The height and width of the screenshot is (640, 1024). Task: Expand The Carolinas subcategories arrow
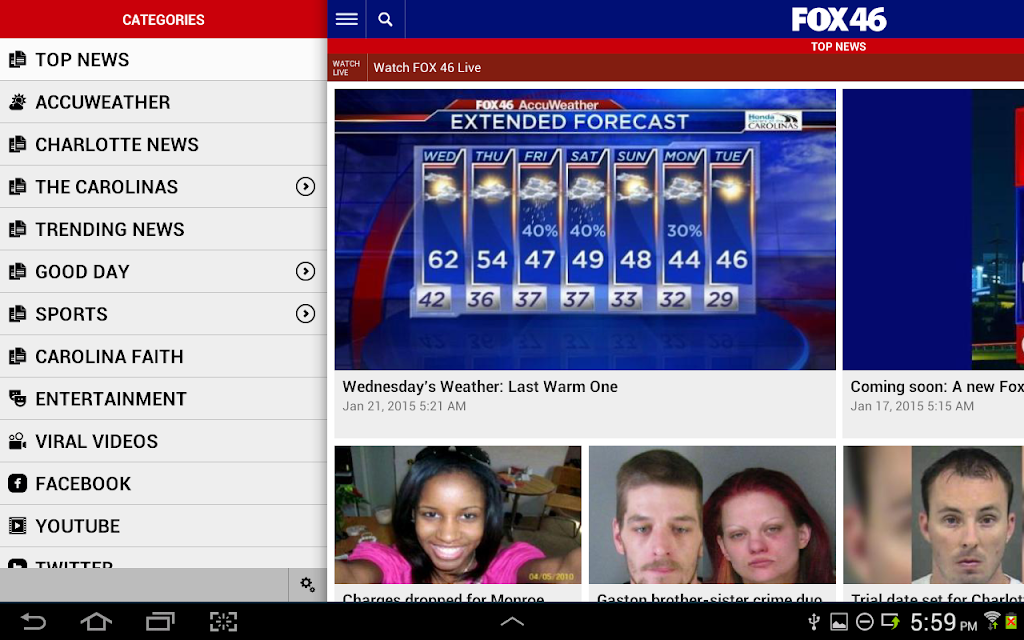click(305, 187)
